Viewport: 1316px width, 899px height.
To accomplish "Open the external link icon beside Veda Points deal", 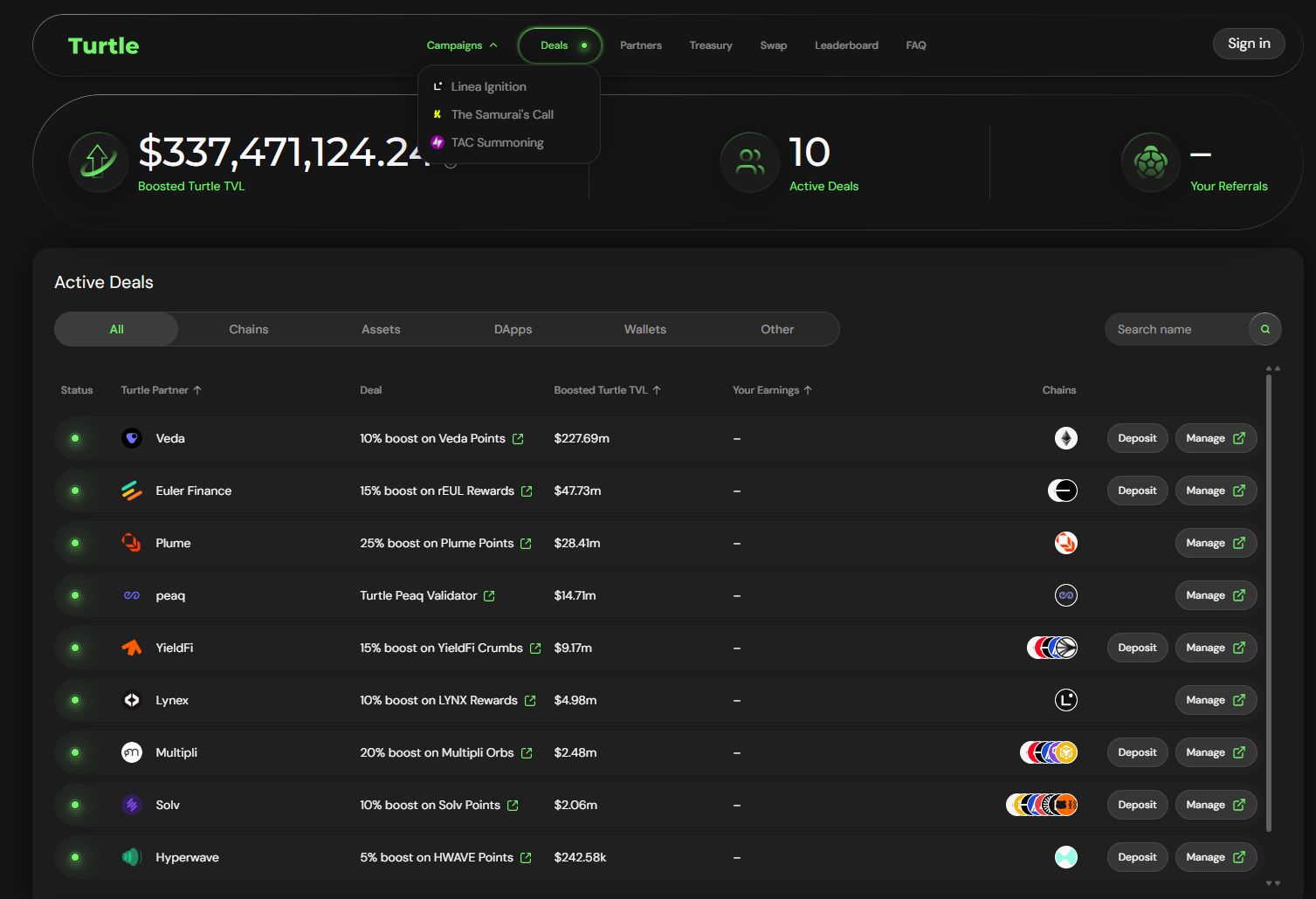I will [518, 439].
